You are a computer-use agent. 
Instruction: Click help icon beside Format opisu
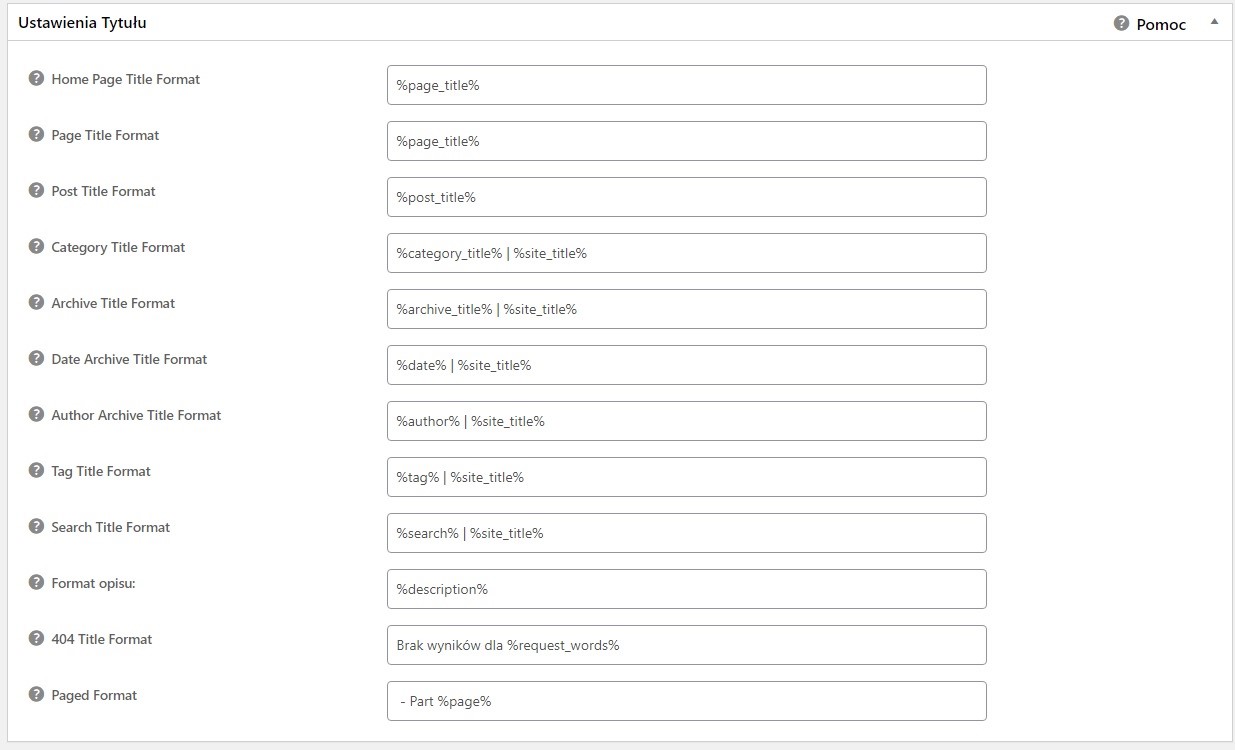pyautogui.click(x=36, y=583)
